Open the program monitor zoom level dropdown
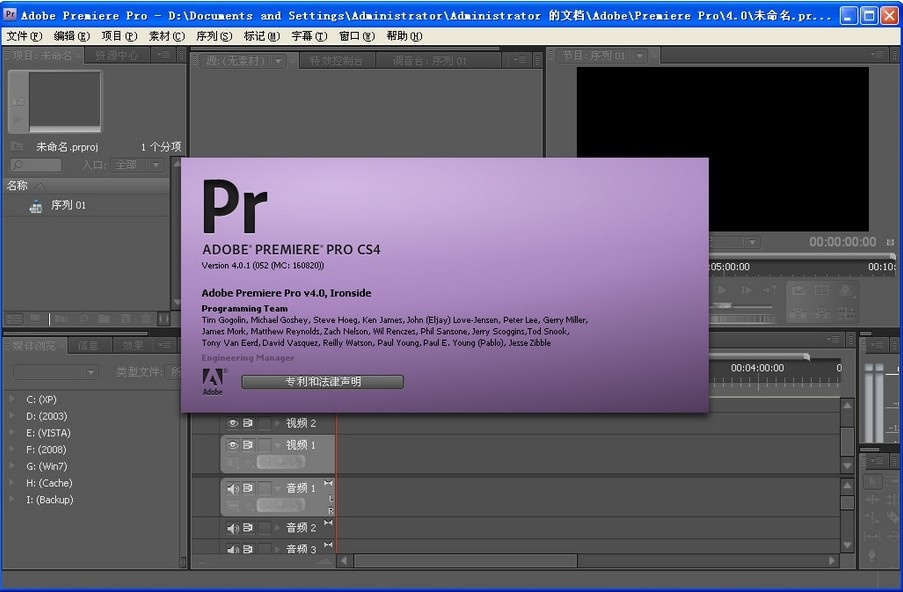The width and height of the screenshot is (903, 592). (735, 242)
